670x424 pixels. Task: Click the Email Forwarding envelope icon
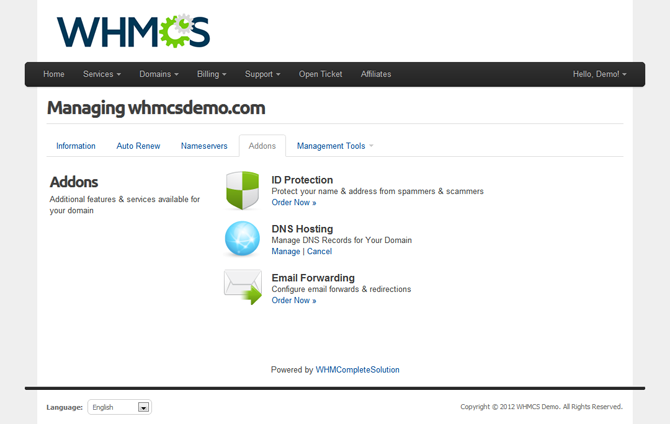click(x=243, y=287)
